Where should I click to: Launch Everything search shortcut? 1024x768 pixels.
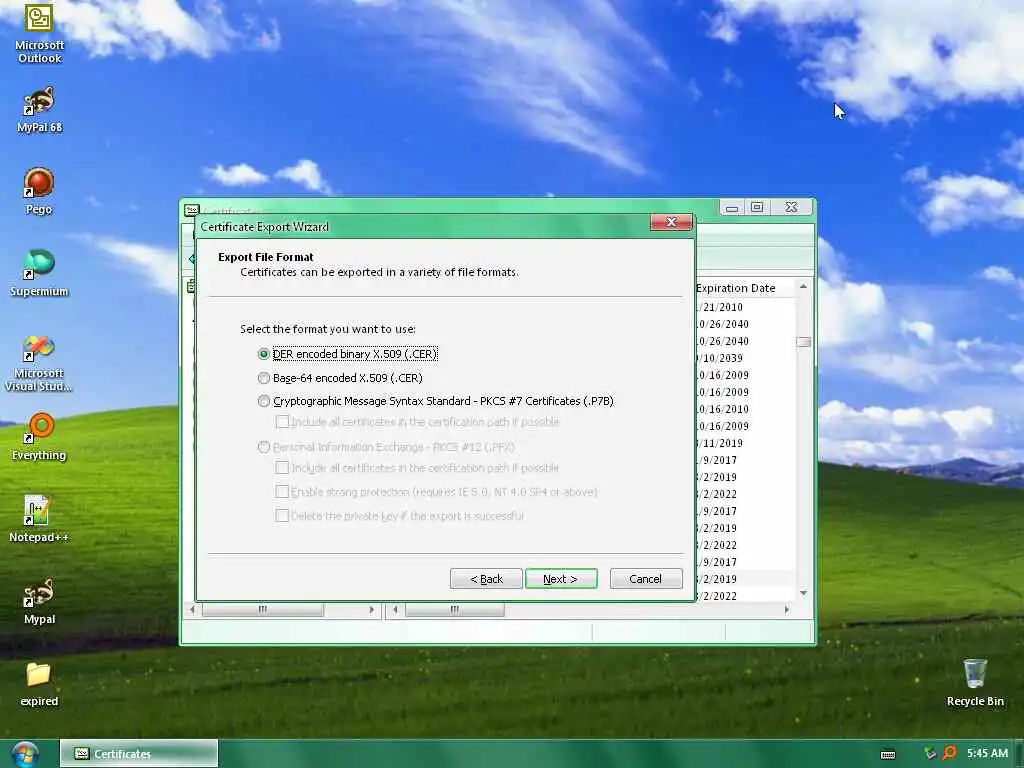click(x=39, y=436)
